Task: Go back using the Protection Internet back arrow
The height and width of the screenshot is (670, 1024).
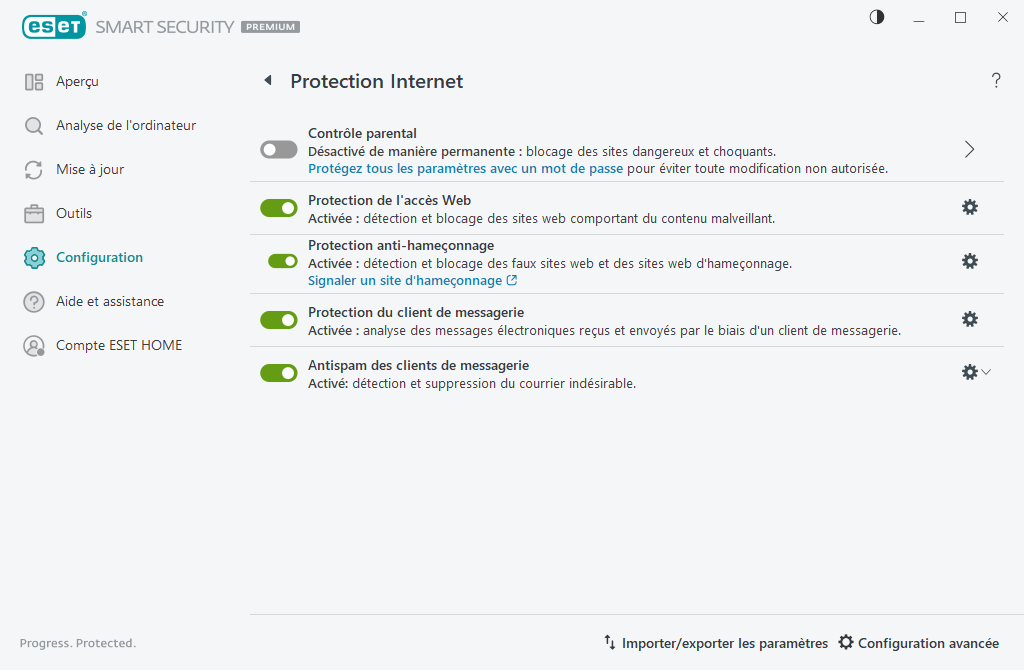Action: pos(267,81)
